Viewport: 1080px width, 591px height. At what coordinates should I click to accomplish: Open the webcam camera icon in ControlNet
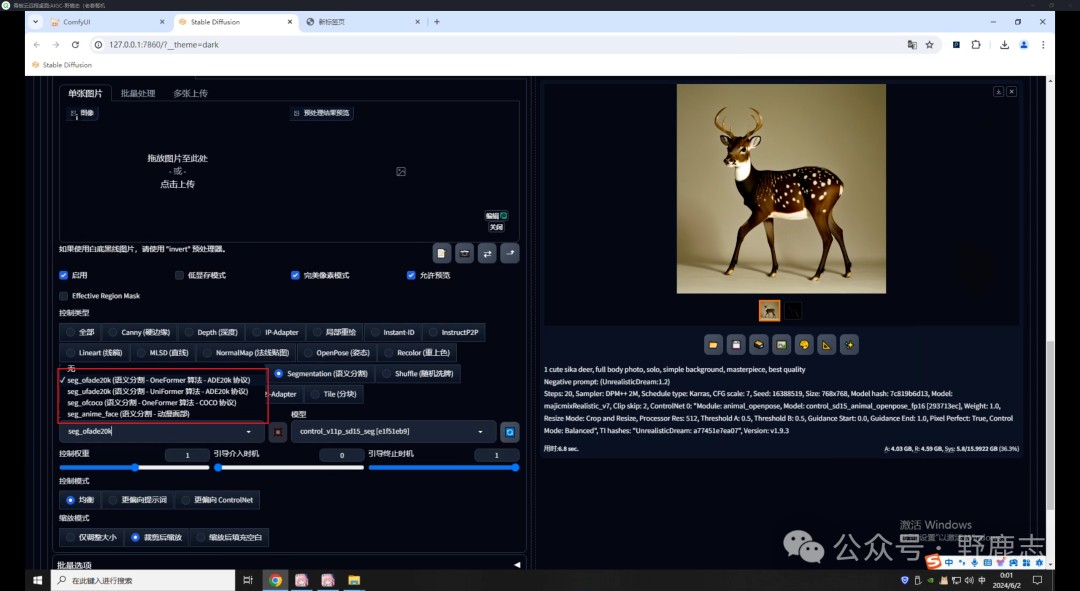point(464,253)
